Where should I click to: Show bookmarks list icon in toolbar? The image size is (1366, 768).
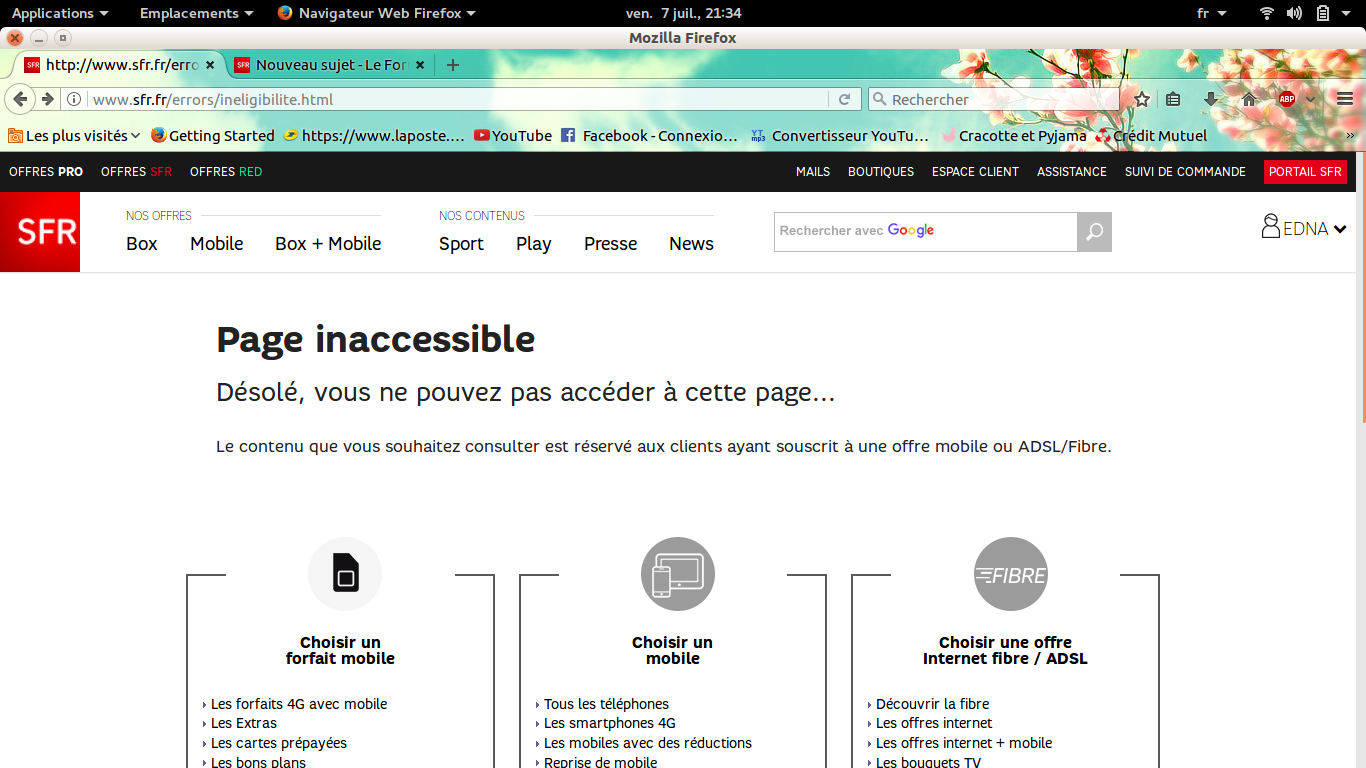pos(1174,99)
